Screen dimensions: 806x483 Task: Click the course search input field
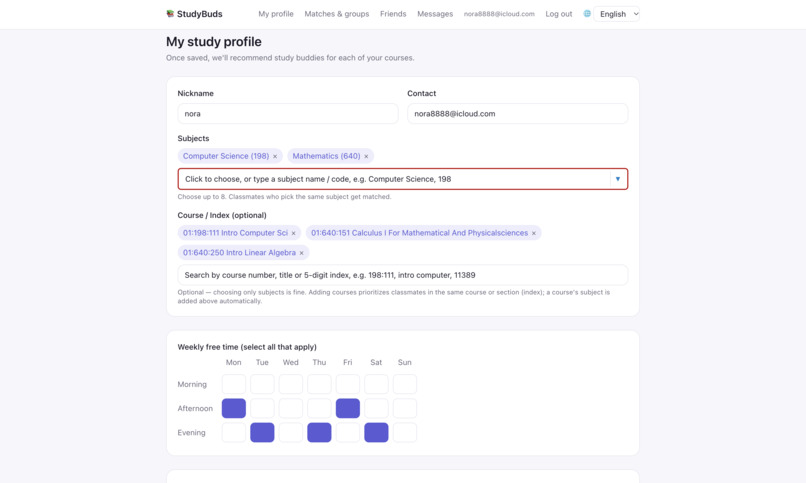point(402,275)
